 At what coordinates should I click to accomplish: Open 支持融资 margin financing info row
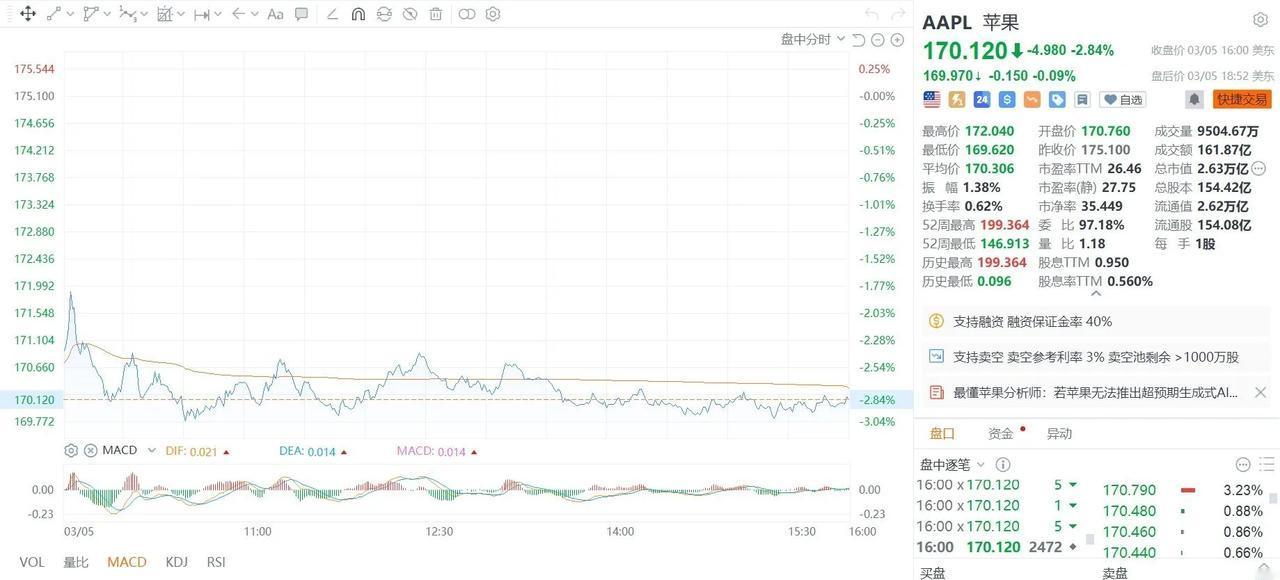[1097, 321]
